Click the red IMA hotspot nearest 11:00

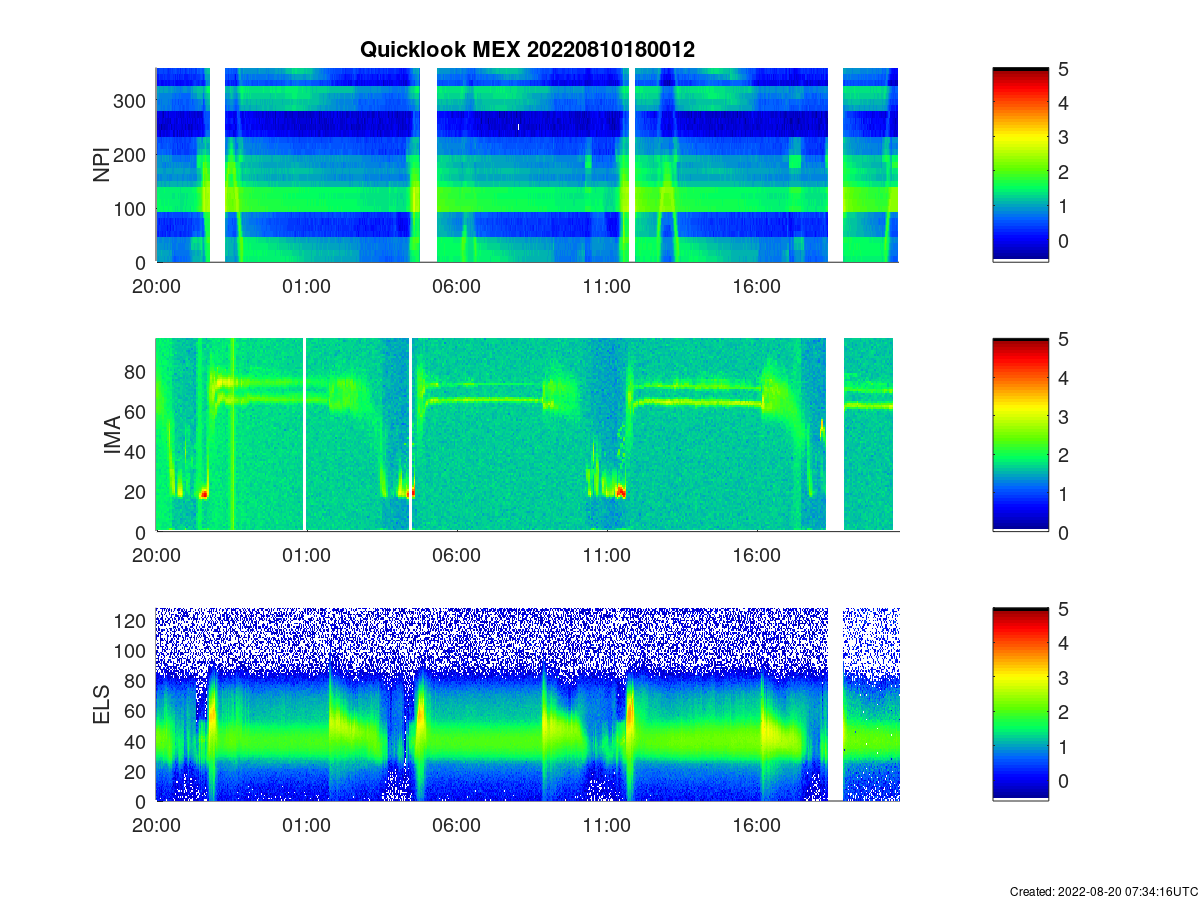pyautogui.click(x=620, y=492)
